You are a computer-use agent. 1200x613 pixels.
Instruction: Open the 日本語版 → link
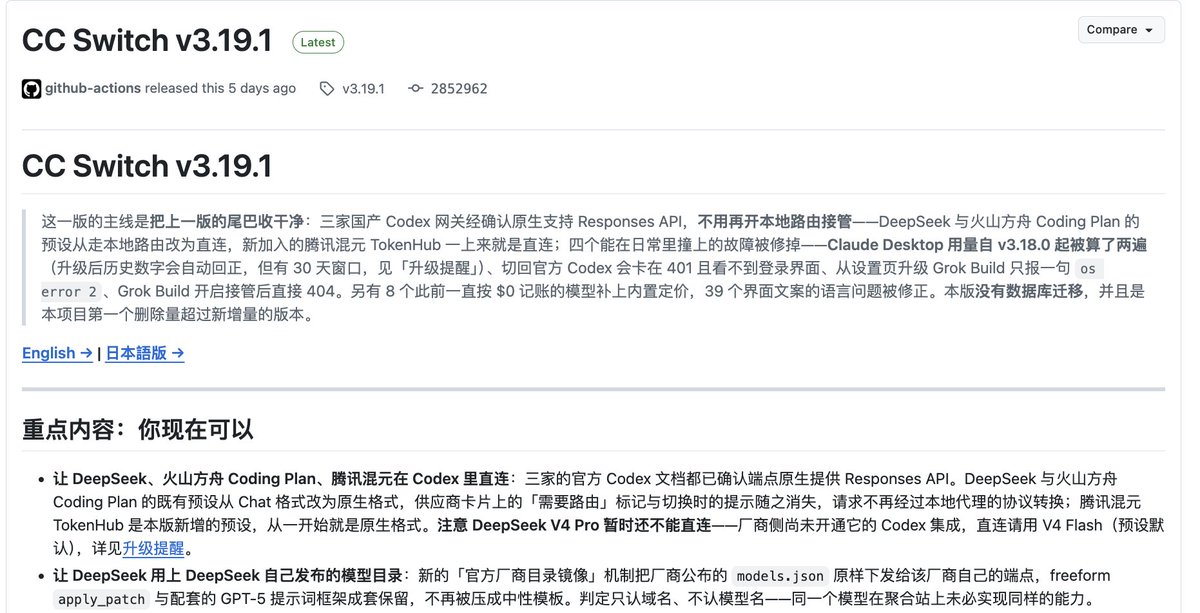pos(145,353)
